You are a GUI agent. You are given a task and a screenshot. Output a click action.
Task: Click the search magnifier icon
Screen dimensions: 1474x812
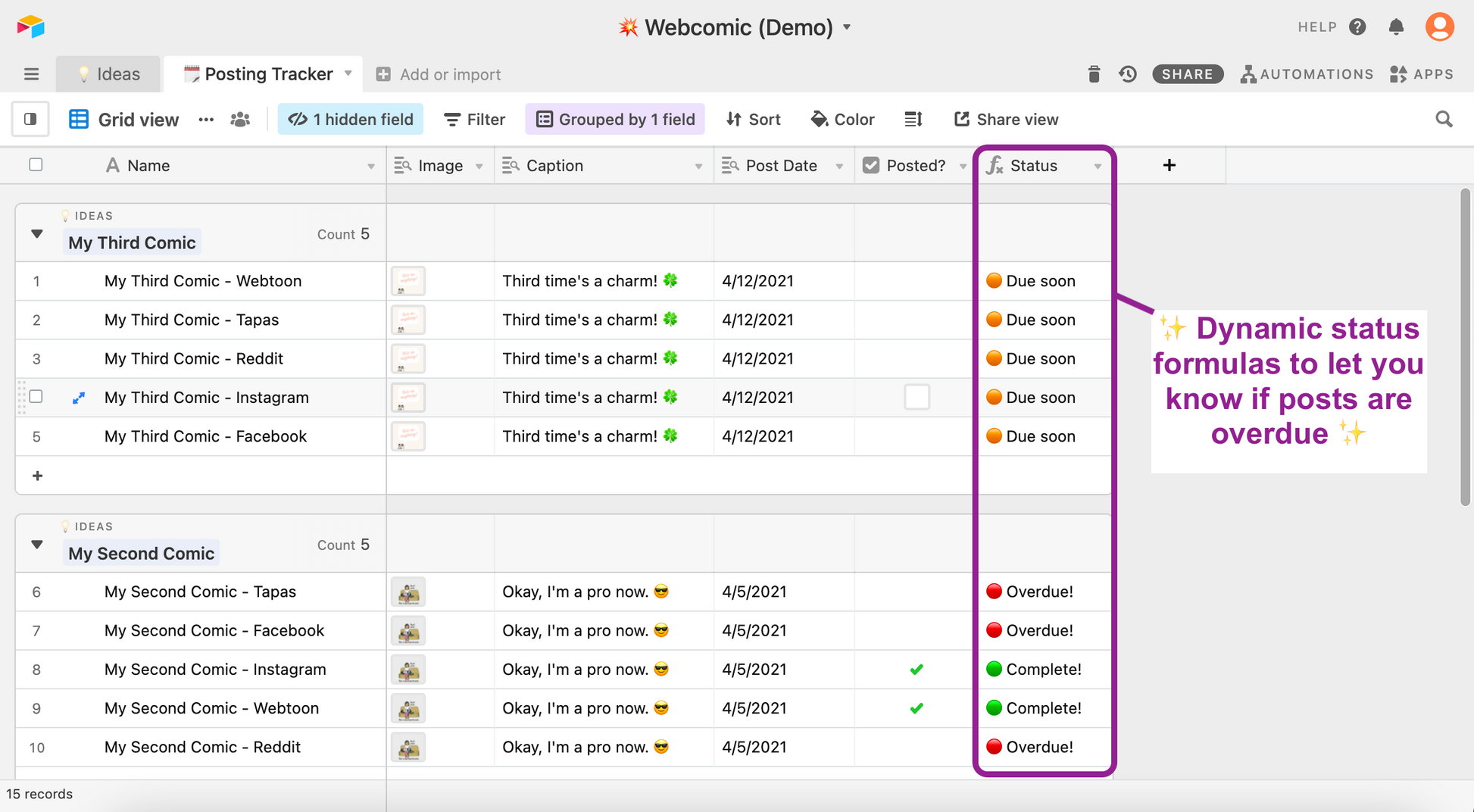[1444, 119]
